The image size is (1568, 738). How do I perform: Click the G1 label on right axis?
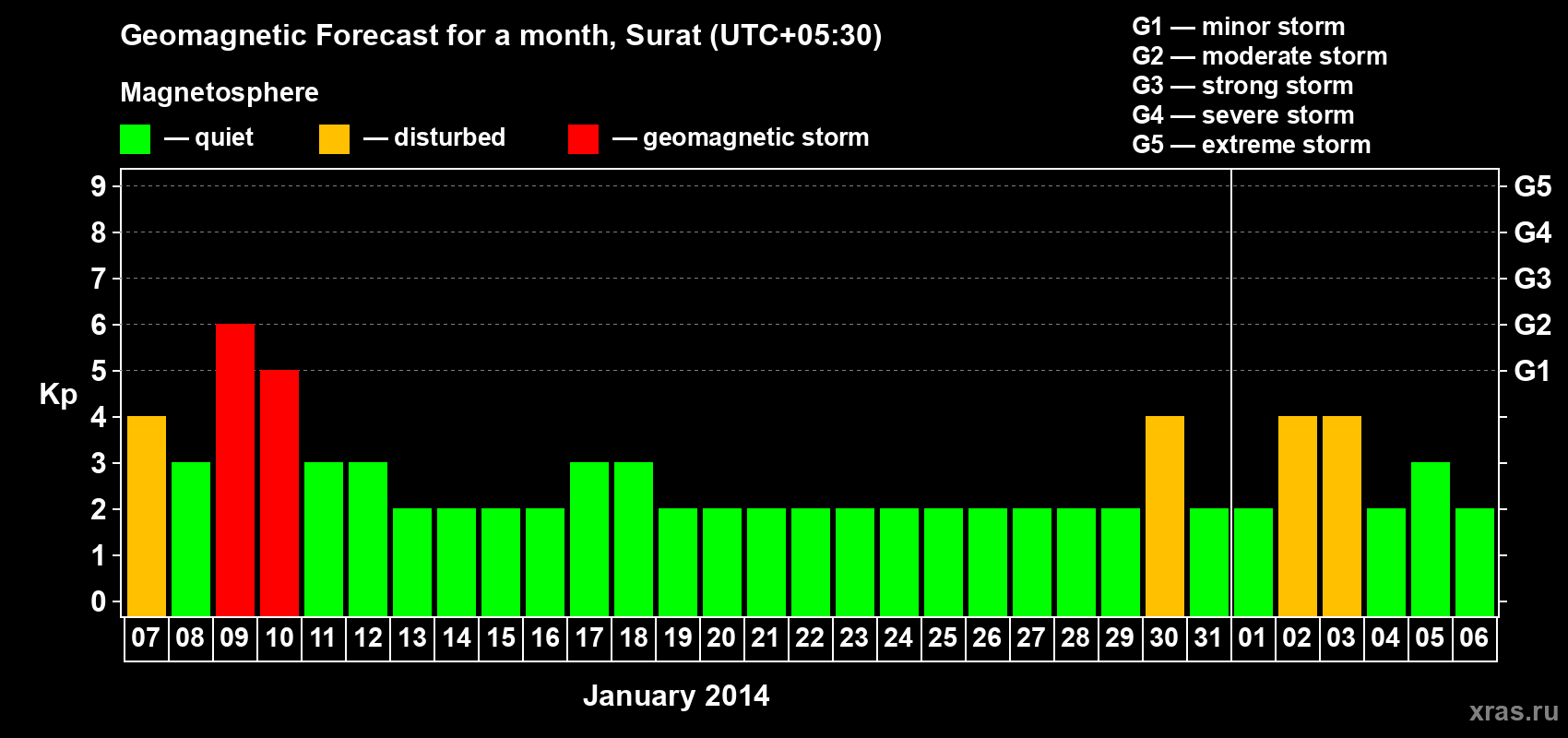pyautogui.click(x=1532, y=371)
